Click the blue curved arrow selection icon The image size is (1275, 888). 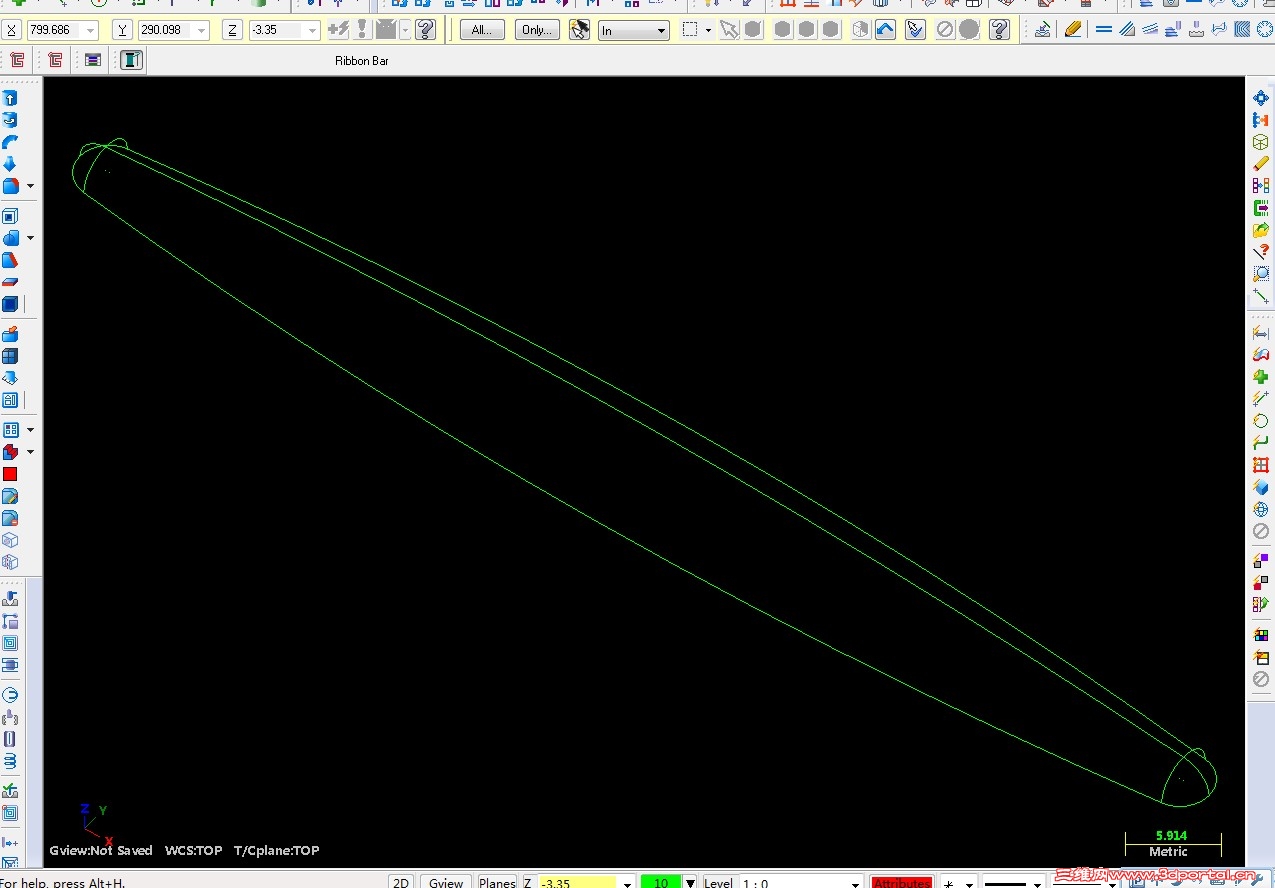point(886,30)
